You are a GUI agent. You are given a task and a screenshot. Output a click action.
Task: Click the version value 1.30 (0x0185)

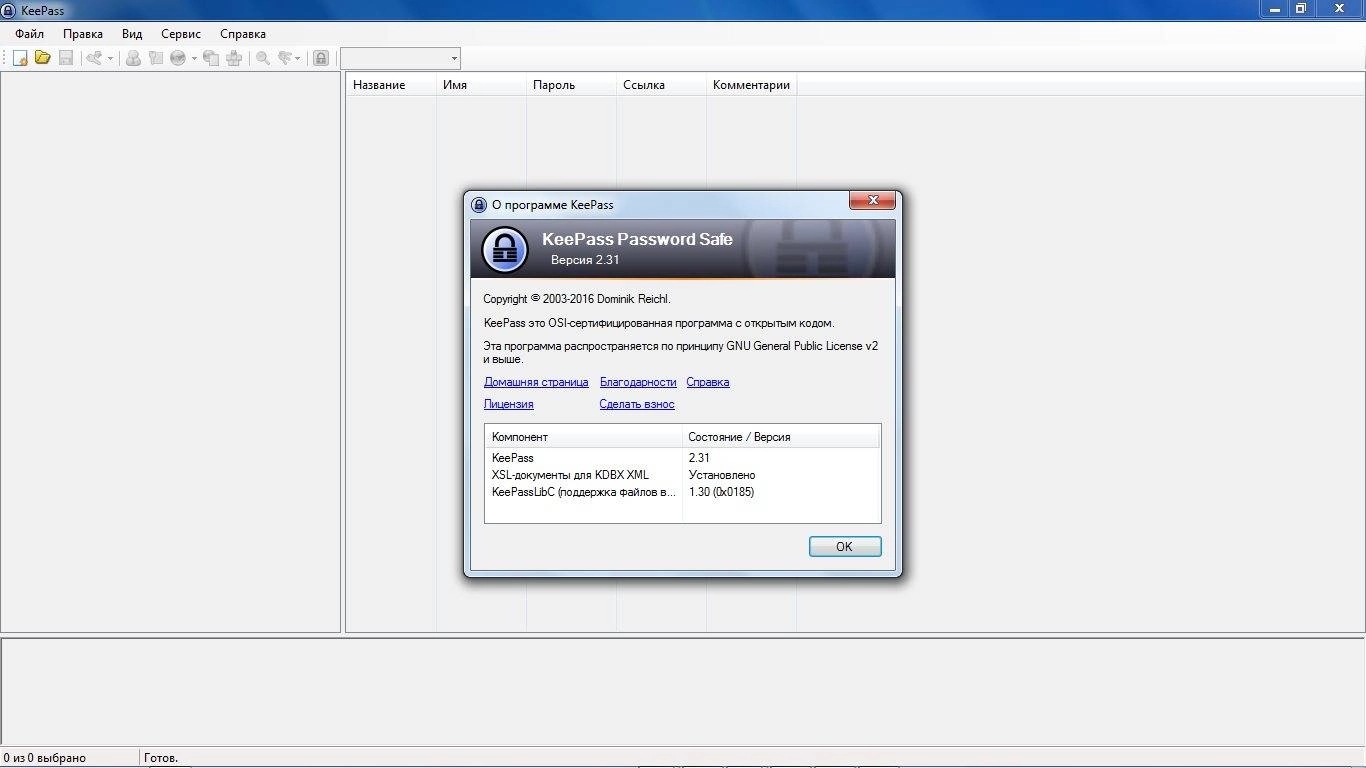click(x=721, y=492)
